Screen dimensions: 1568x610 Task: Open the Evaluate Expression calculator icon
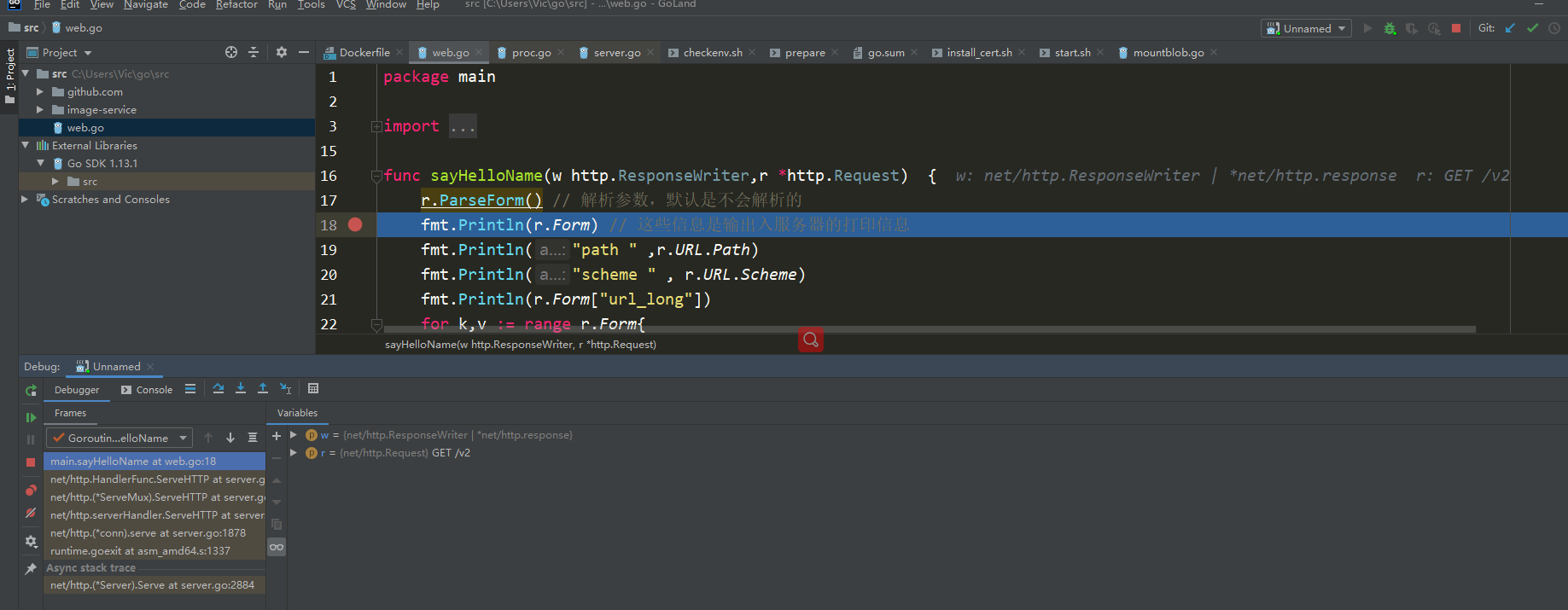tap(313, 389)
